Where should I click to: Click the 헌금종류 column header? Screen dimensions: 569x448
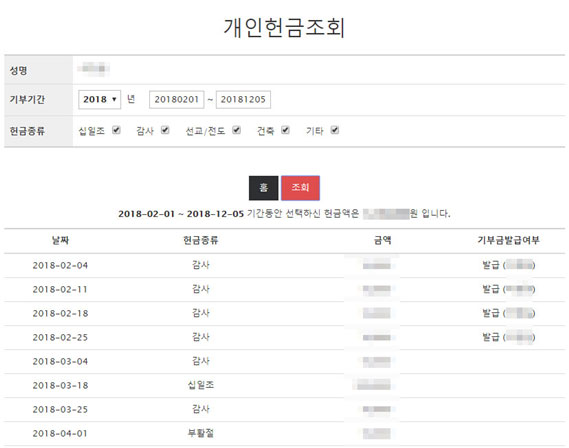[x=201, y=240]
